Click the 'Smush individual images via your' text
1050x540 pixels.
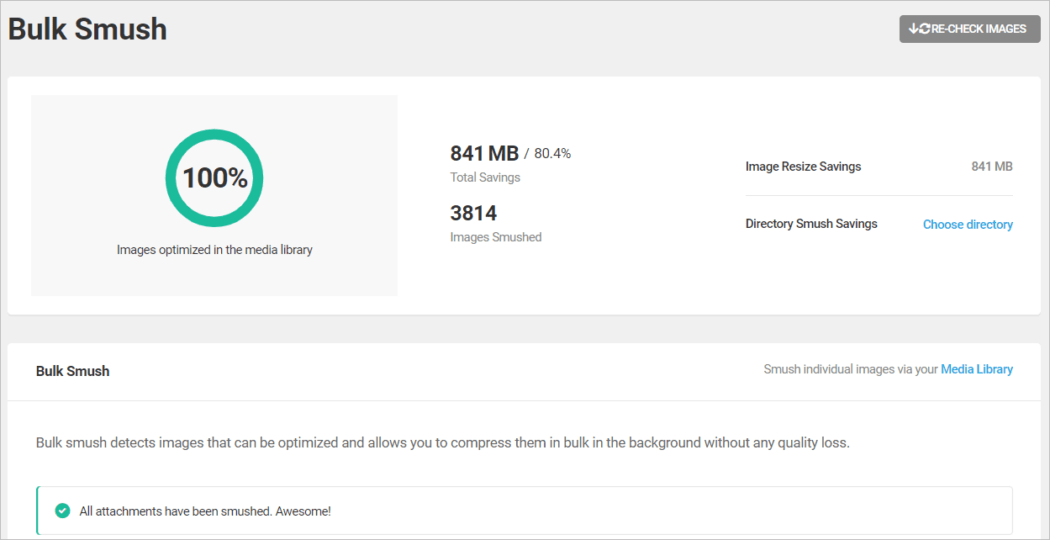(x=850, y=370)
